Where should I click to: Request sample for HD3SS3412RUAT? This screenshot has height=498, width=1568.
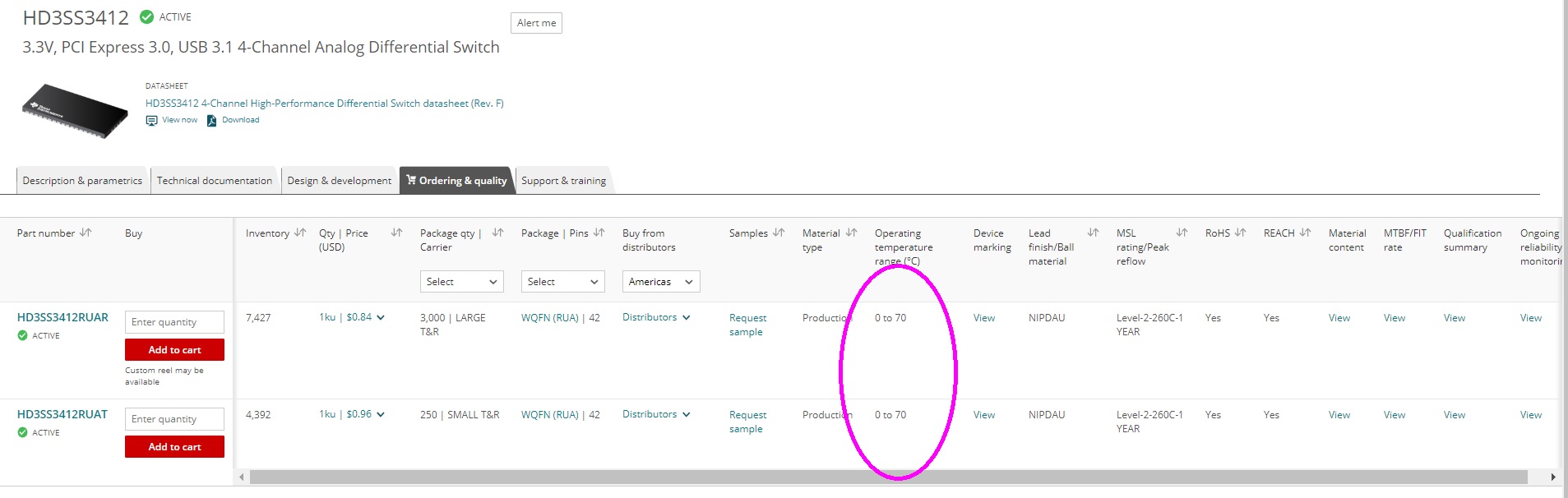747,422
